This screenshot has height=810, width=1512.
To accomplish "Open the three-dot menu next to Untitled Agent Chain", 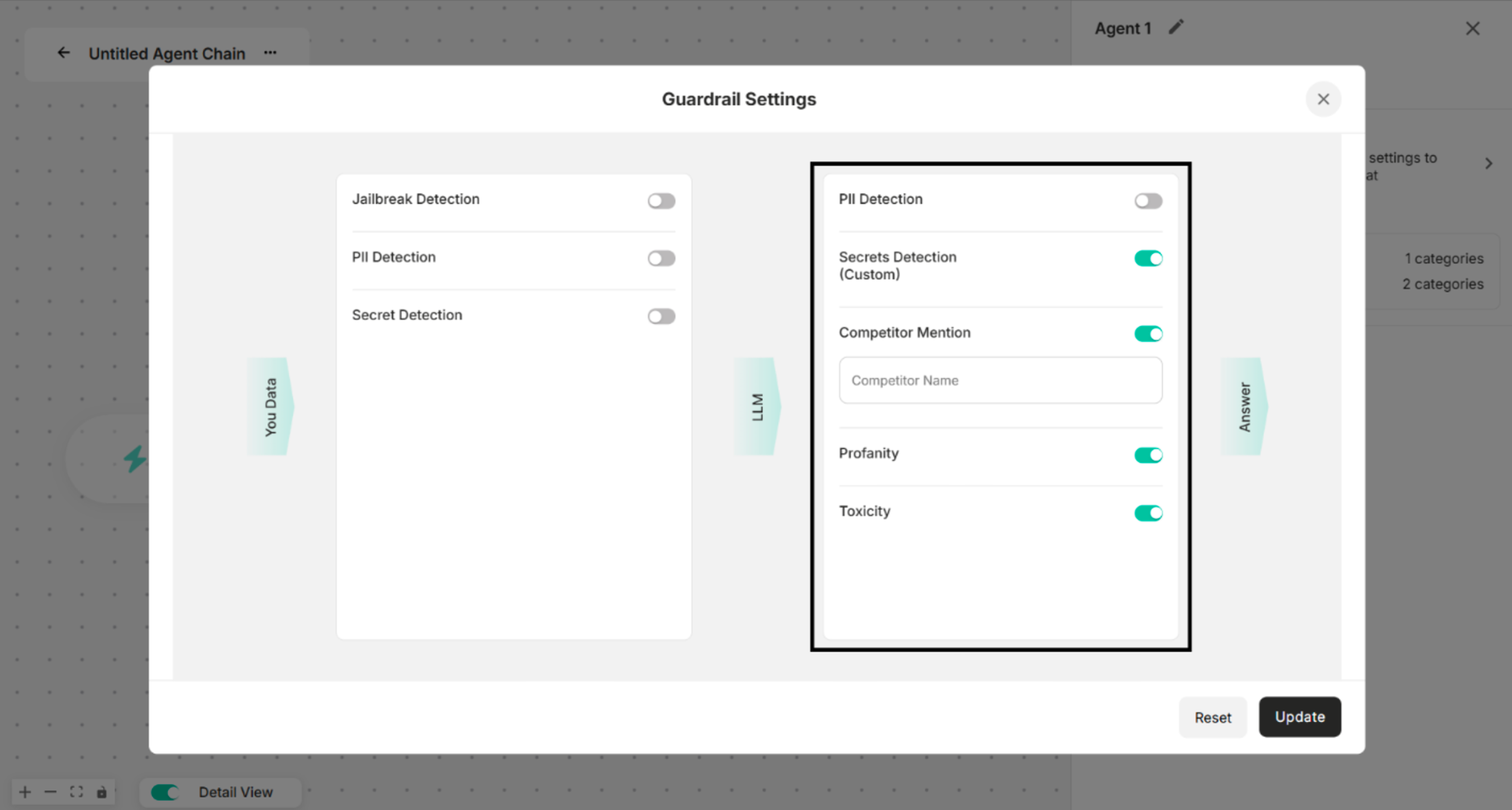I will [x=270, y=53].
